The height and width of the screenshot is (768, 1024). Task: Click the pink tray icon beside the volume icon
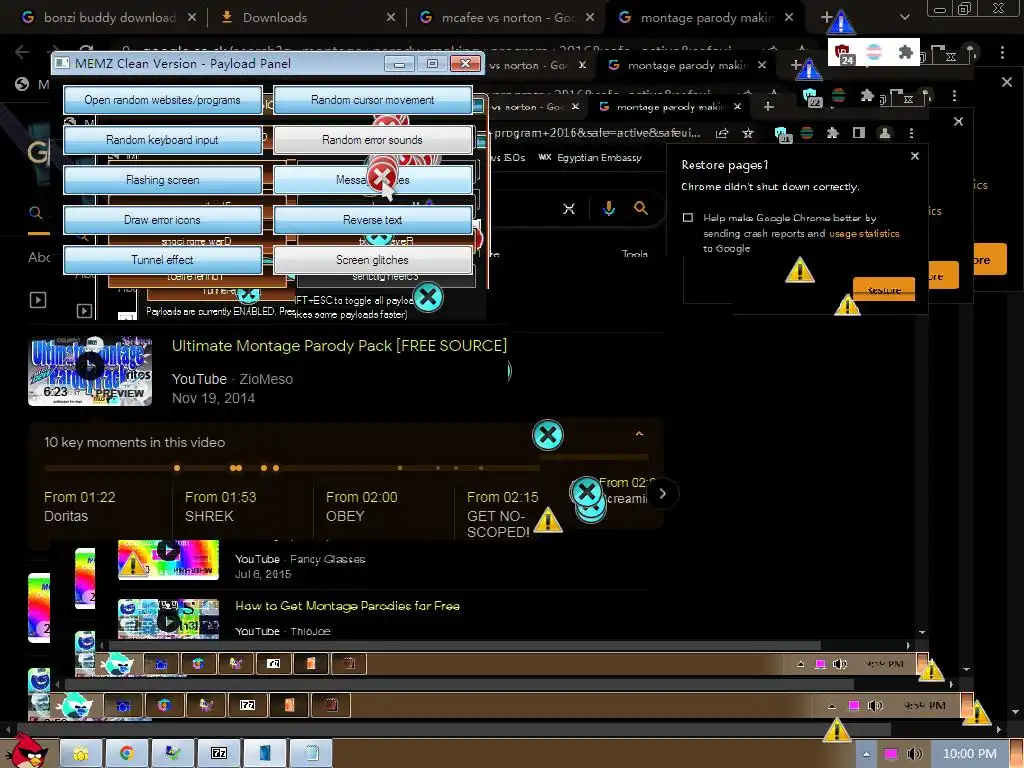pos(891,754)
